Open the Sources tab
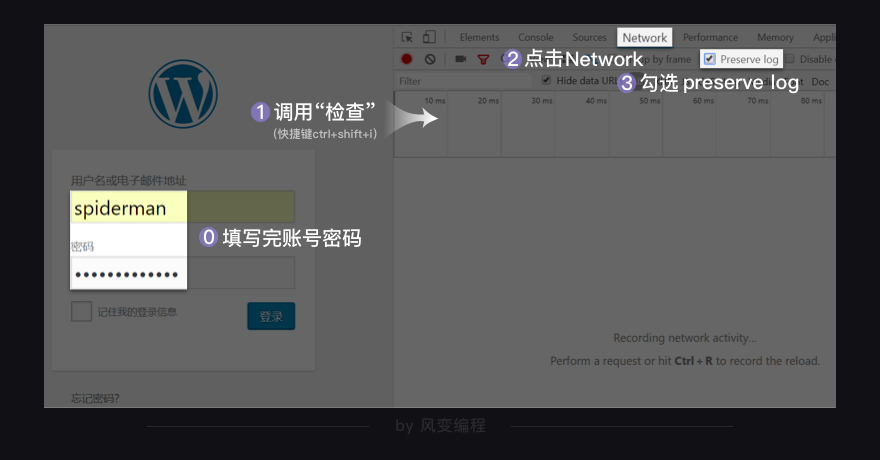Image resolution: width=880 pixels, height=460 pixels. pyautogui.click(x=589, y=37)
